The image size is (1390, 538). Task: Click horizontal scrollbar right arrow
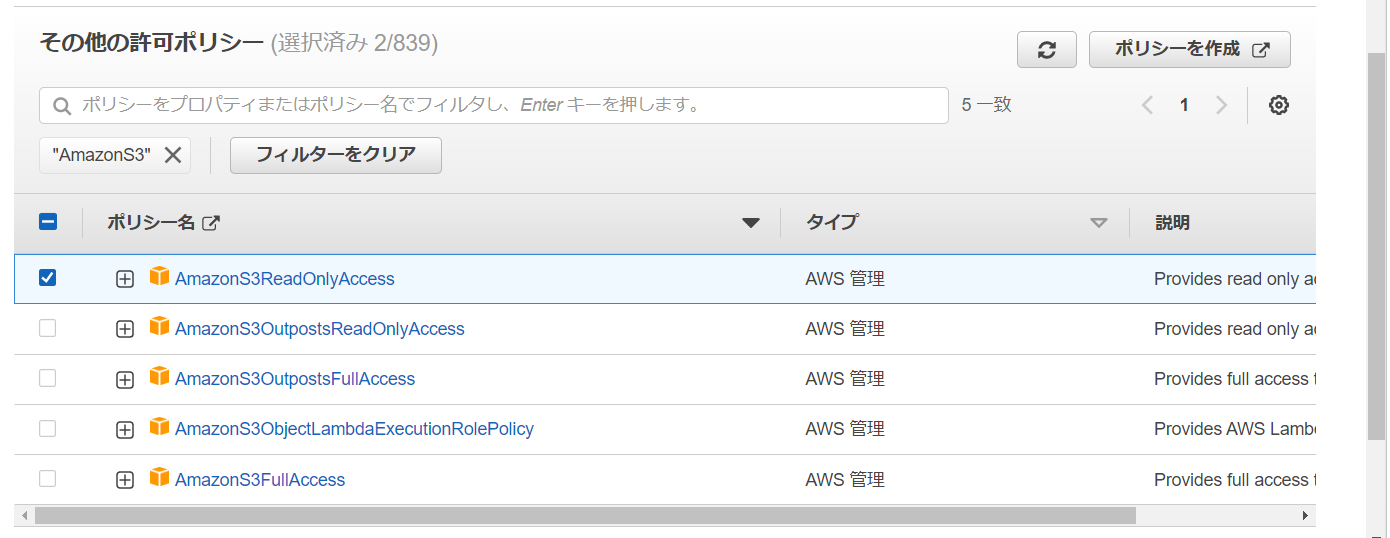(x=1305, y=515)
